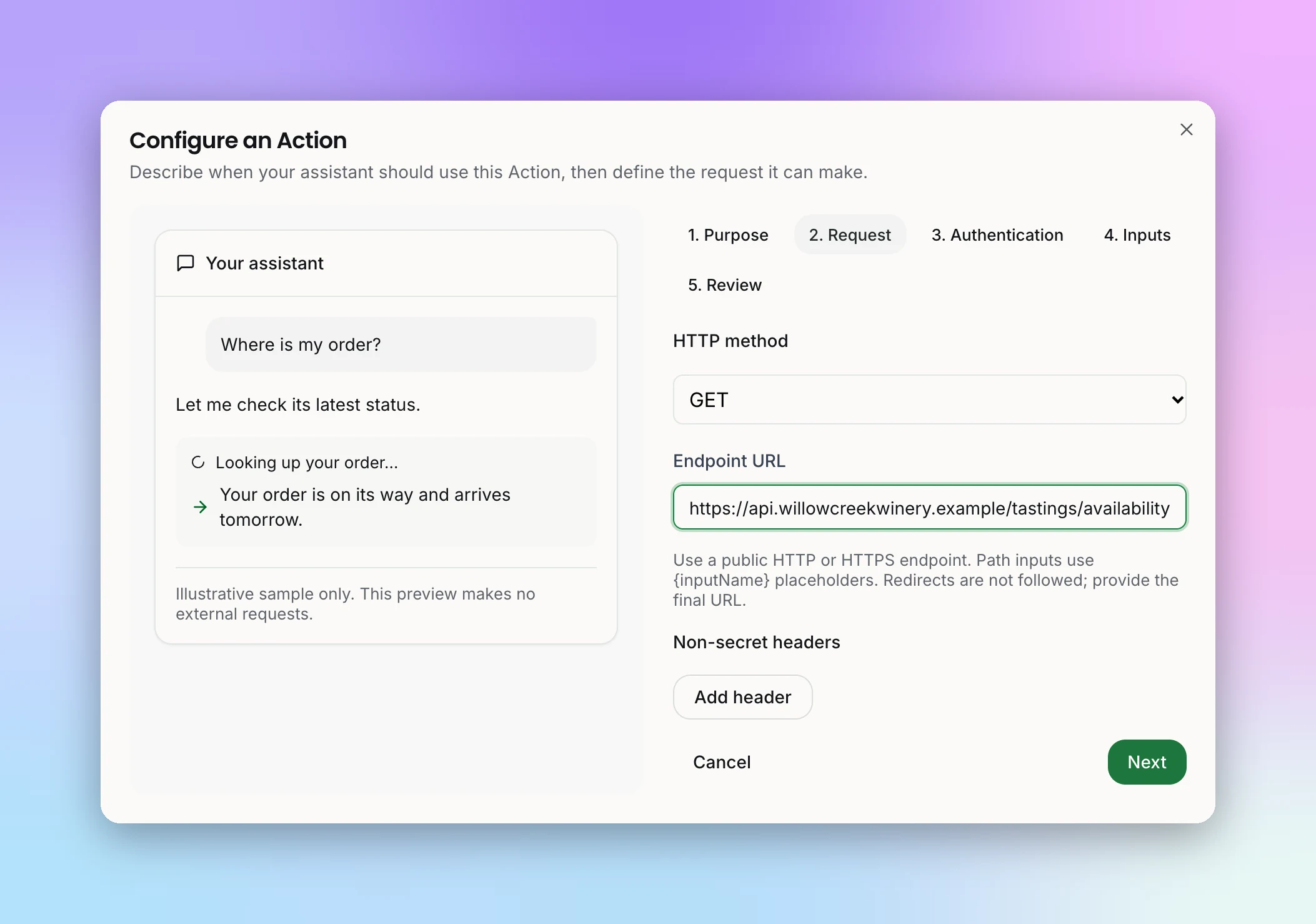Click the 'Looking up your order...' status line
The height and width of the screenshot is (924, 1316).
click(306, 463)
